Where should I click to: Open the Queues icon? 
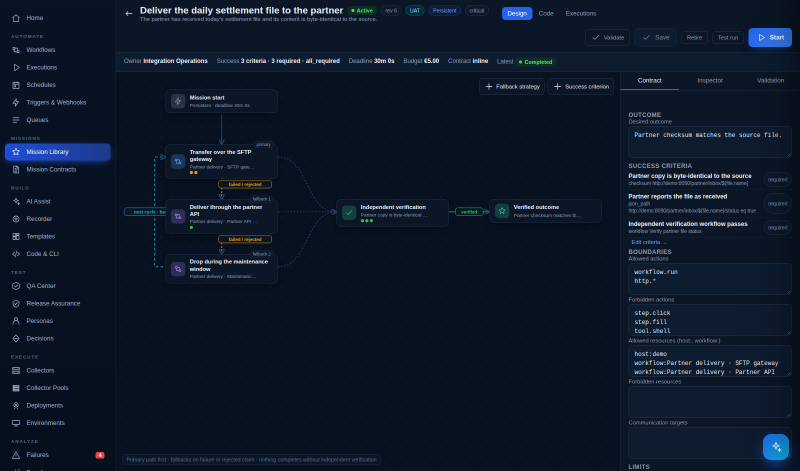tap(16, 120)
